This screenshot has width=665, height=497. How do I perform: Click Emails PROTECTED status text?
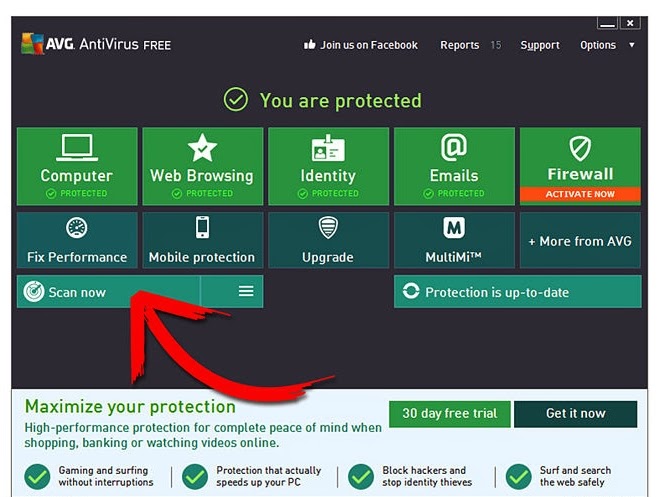coord(461,193)
